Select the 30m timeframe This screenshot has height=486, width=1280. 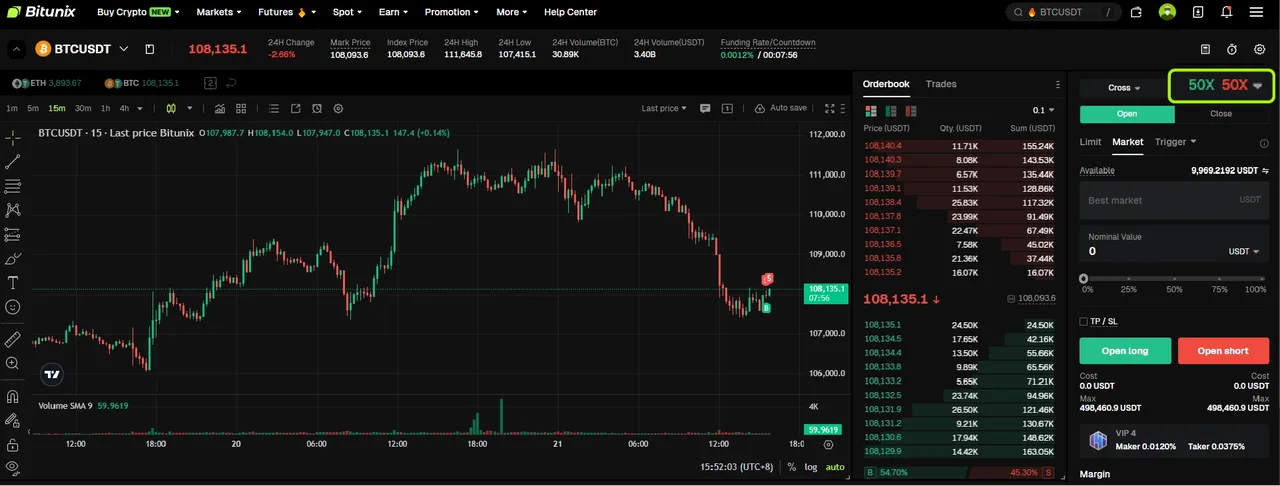click(x=83, y=108)
